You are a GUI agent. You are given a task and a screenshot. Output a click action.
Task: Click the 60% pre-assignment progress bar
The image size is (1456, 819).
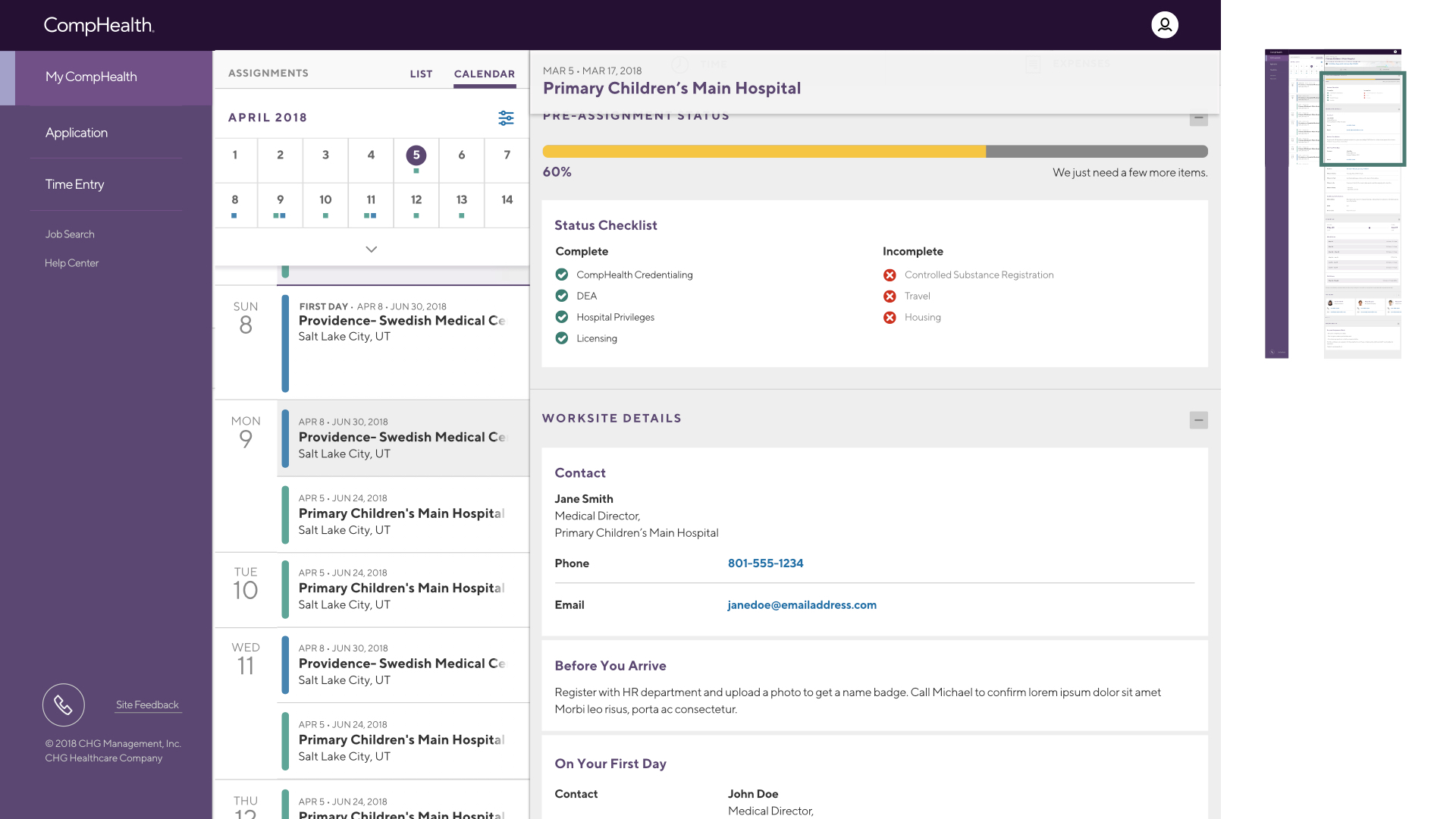(x=875, y=152)
